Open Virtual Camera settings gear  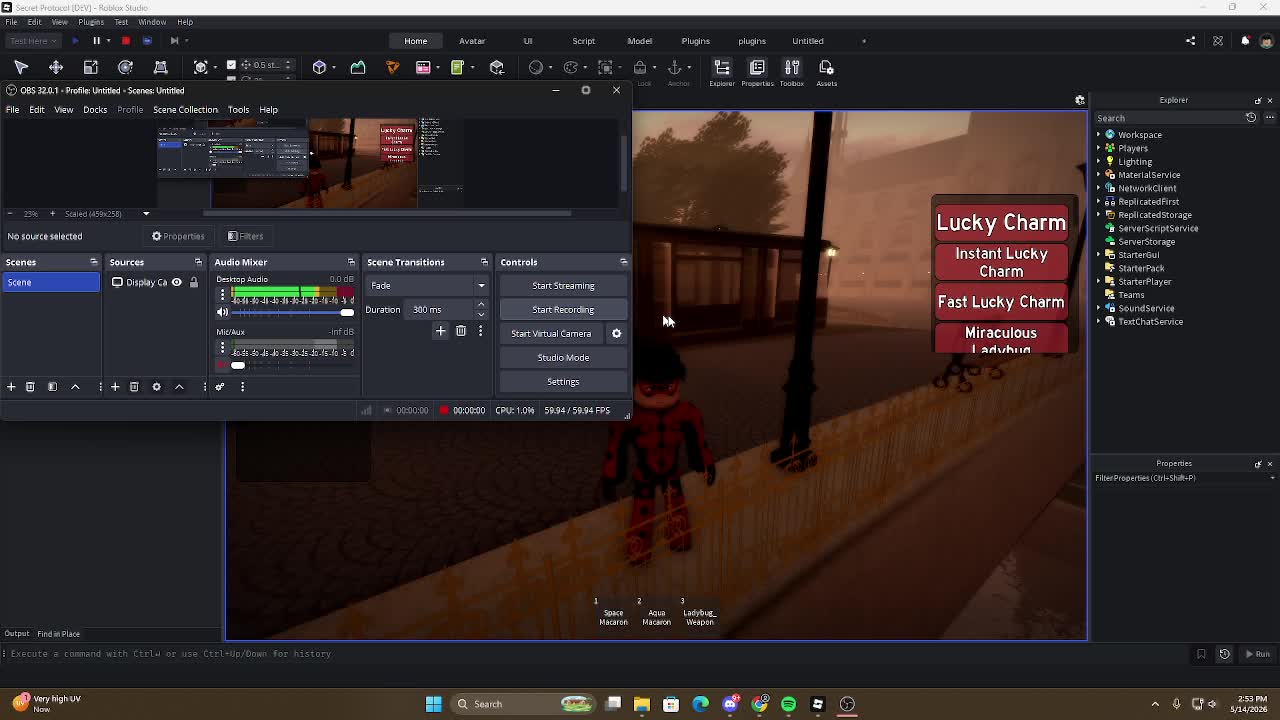pos(616,333)
